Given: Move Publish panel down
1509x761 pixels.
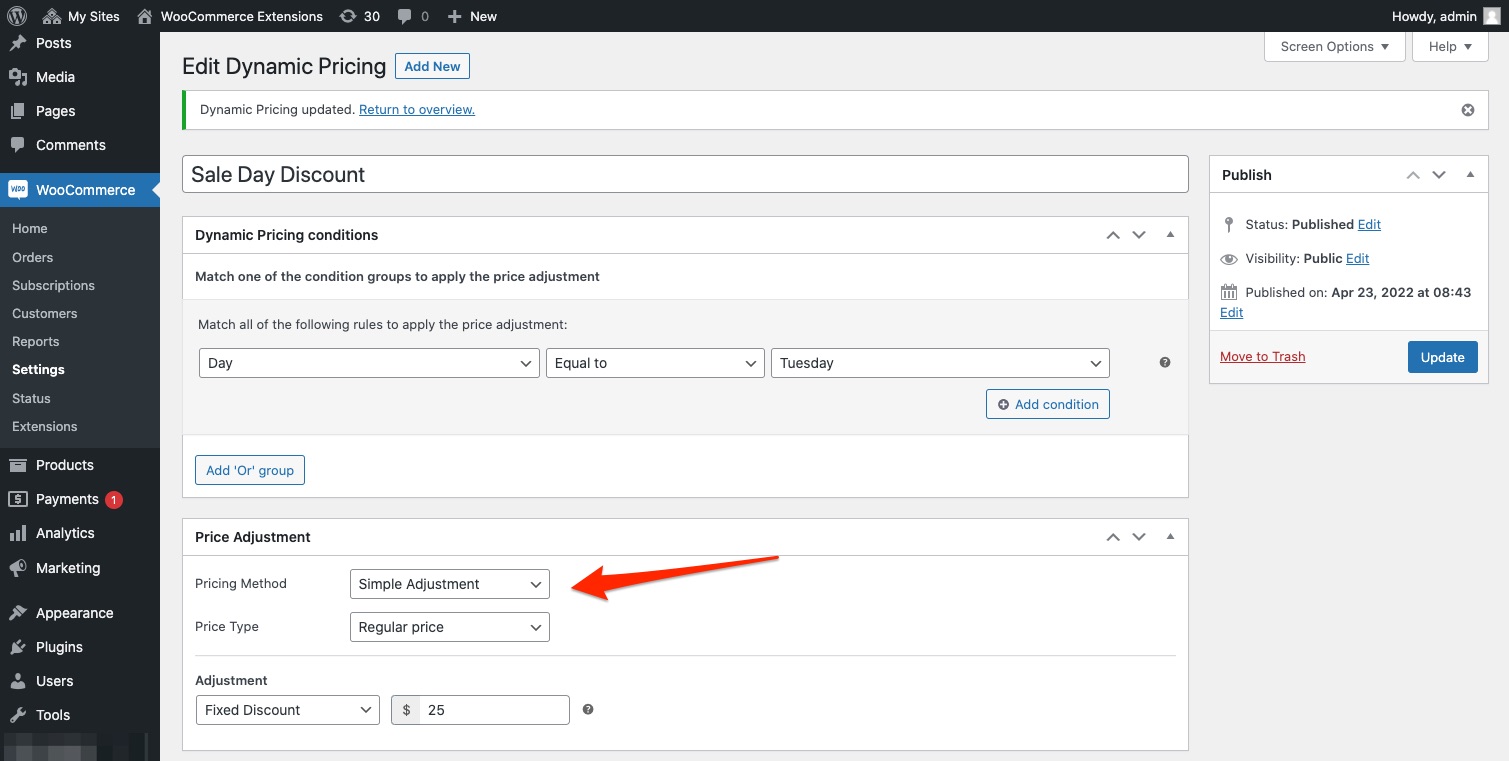Looking at the screenshot, I should point(1439,175).
